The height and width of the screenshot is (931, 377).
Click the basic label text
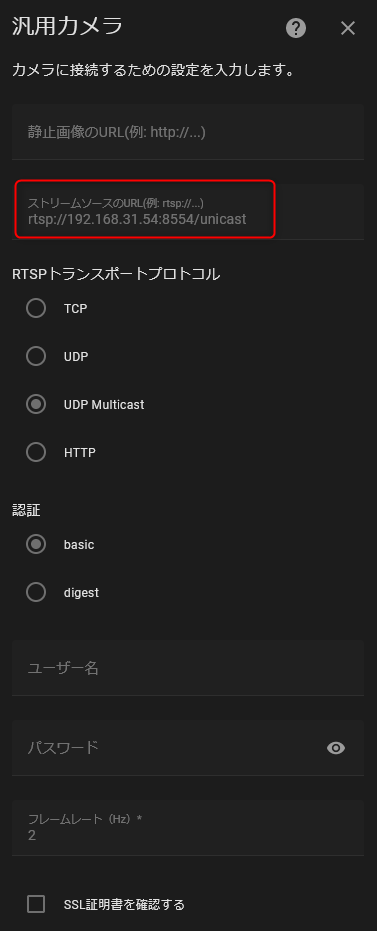pos(79,545)
